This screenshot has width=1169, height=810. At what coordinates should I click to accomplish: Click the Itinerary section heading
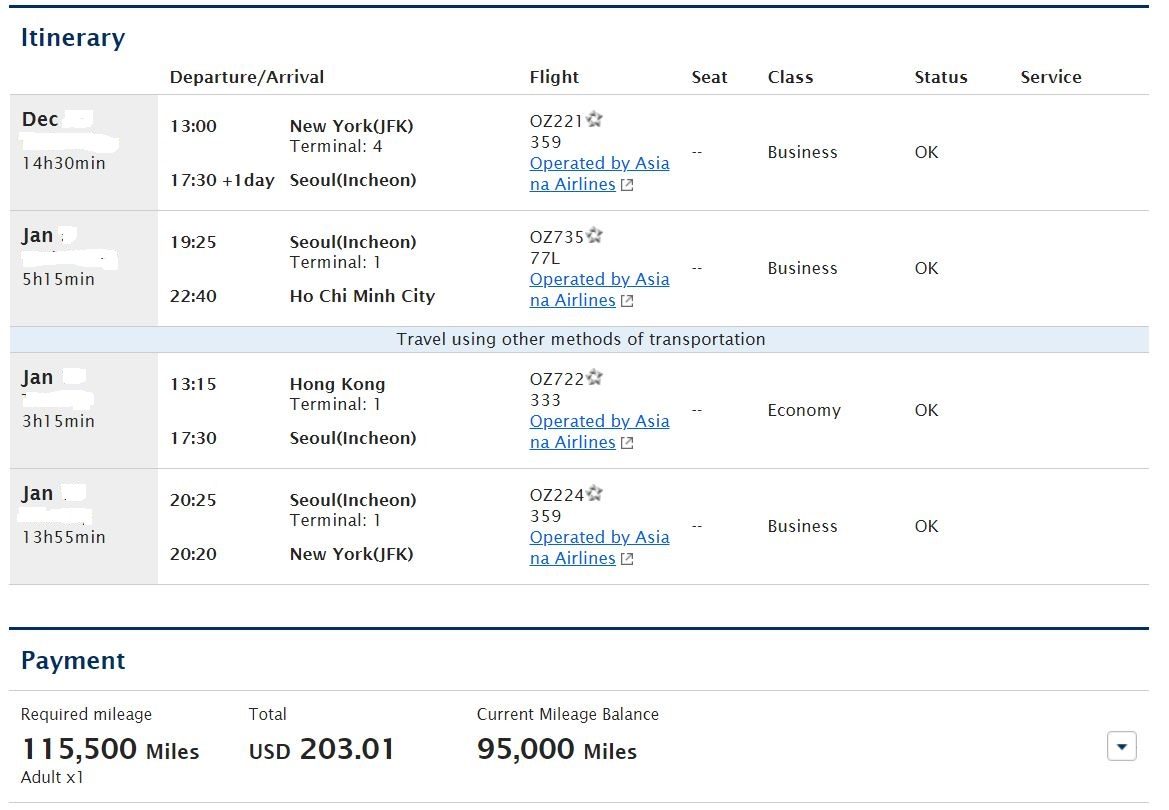point(73,37)
